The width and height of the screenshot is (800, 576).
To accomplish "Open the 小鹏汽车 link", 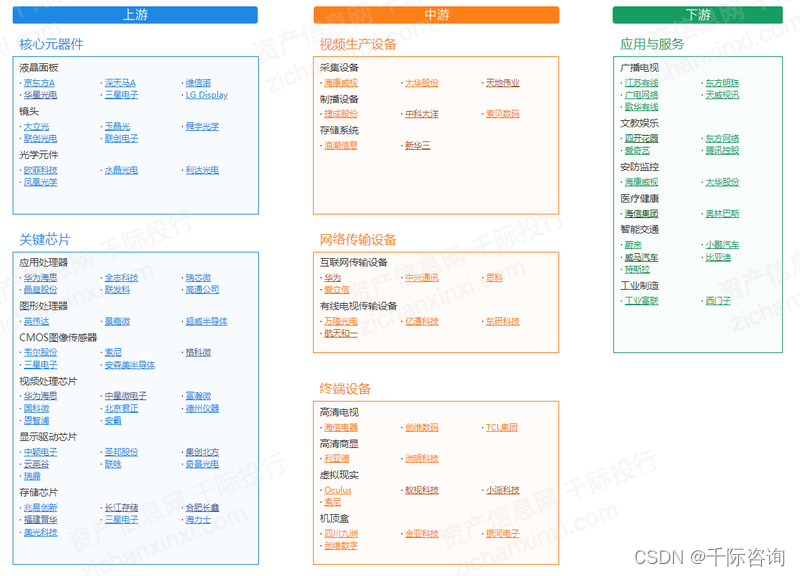I will coord(722,245).
